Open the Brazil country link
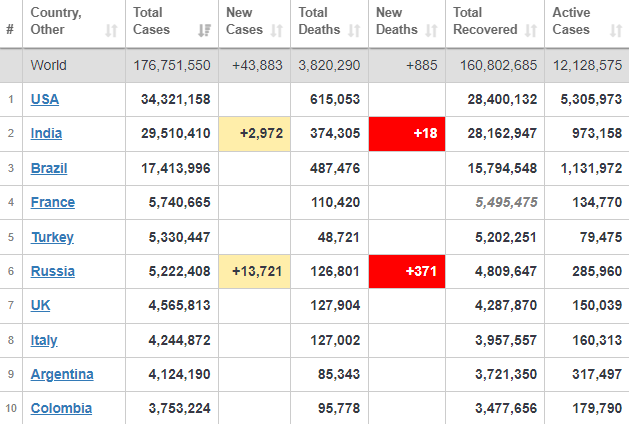629x424 pixels. point(49,168)
